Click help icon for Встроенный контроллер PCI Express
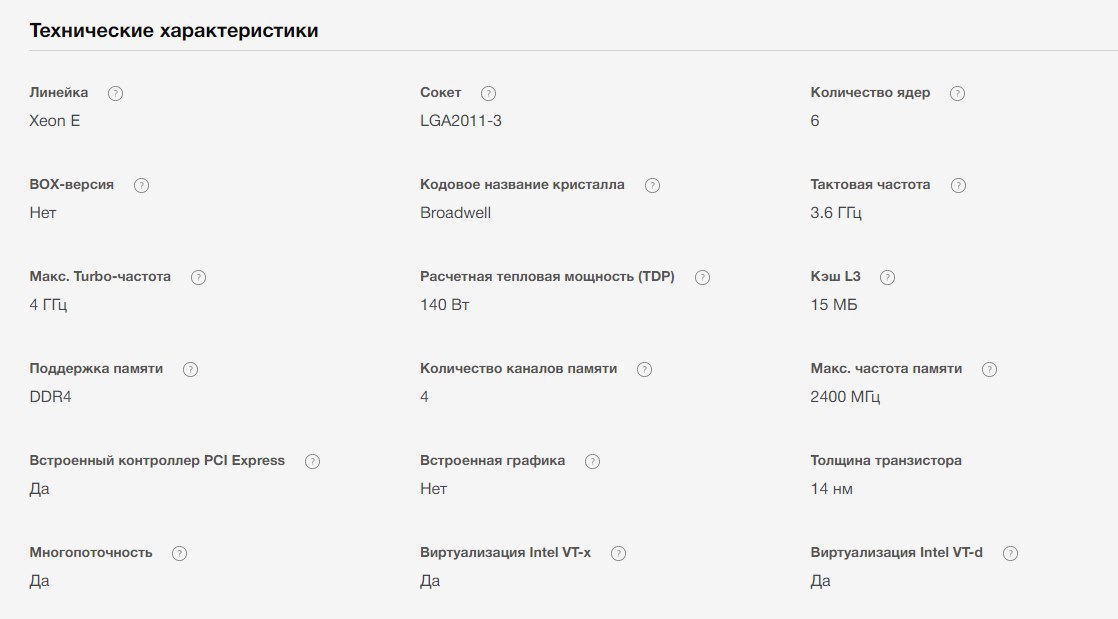Image resolution: width=1118 pixels, height=619 pixels. [312, 461]
